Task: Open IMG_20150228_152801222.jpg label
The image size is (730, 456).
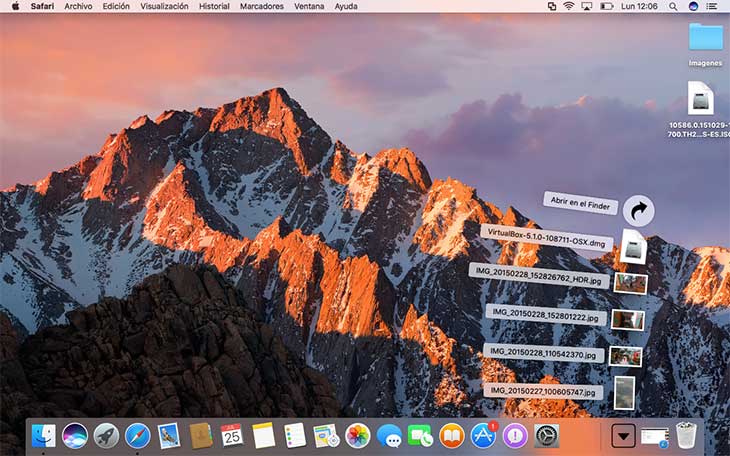Action: point(546,315)
